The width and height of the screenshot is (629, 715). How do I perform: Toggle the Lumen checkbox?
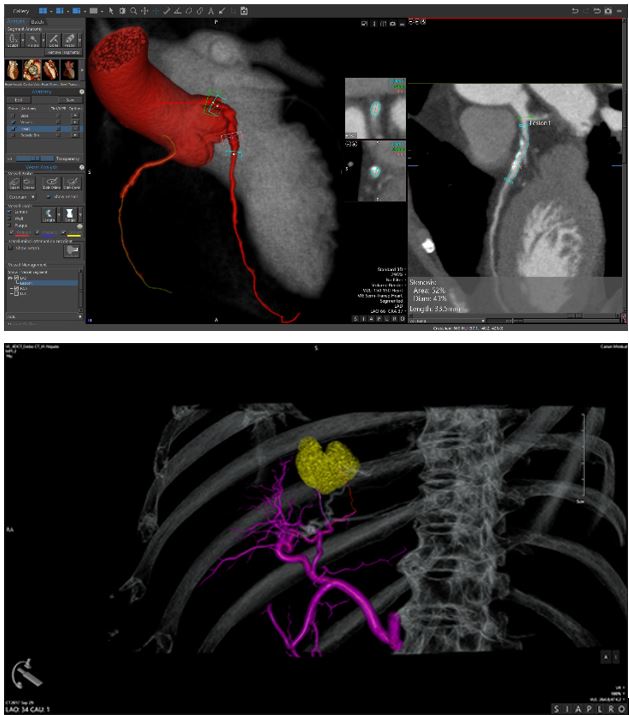click(x=10, y=212)
